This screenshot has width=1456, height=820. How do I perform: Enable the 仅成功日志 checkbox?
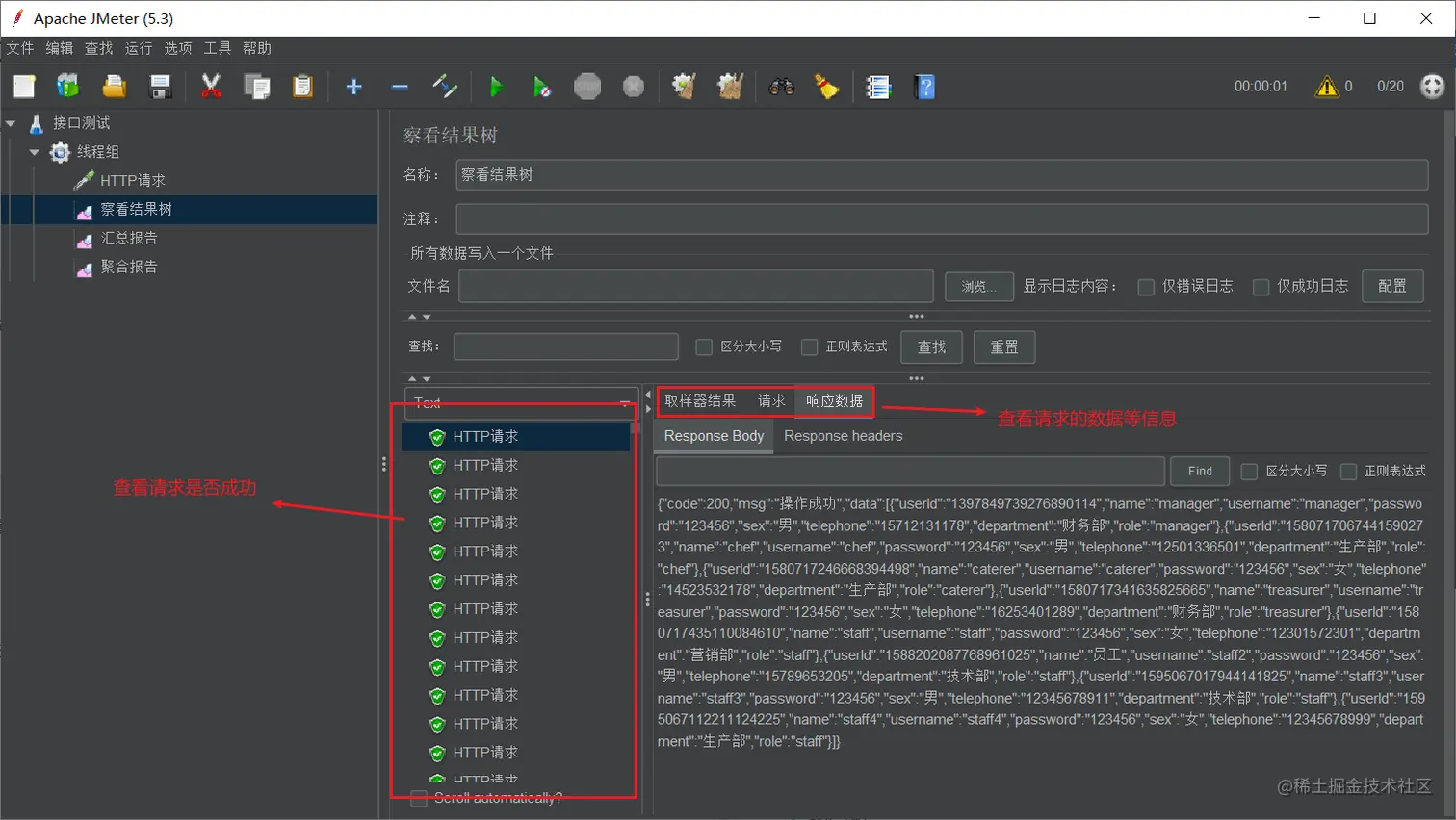point(1261,287)
